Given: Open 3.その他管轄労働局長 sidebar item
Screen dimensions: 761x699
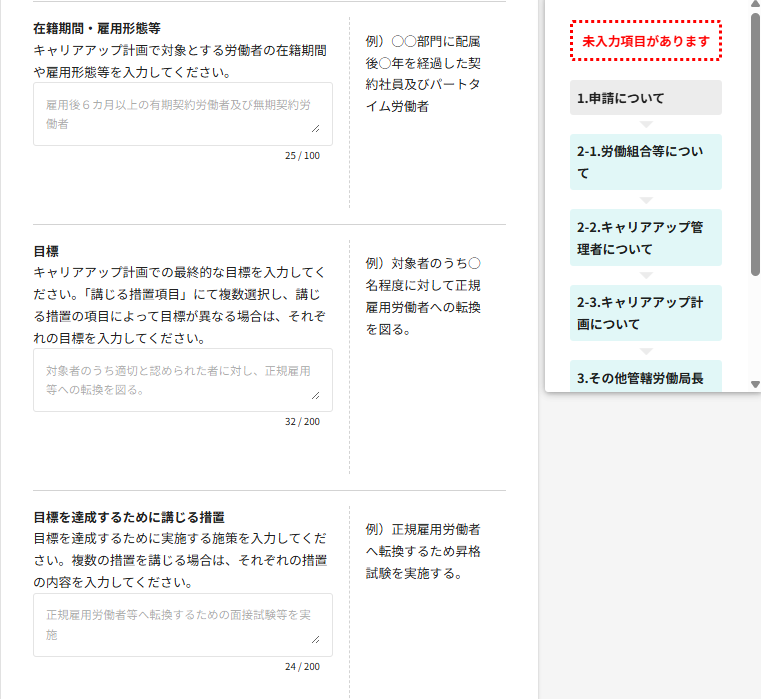Looking at the screenshot, I should 646,377.
